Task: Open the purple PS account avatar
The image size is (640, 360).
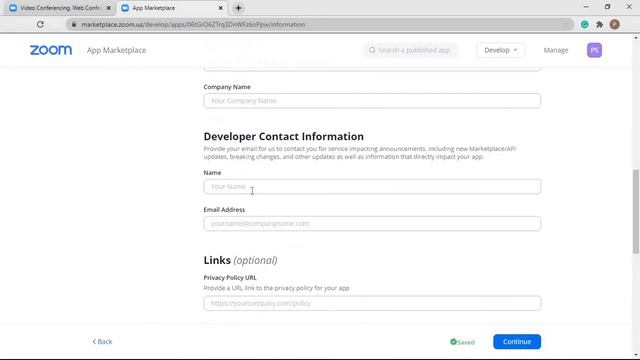Action: pos(594,50)
